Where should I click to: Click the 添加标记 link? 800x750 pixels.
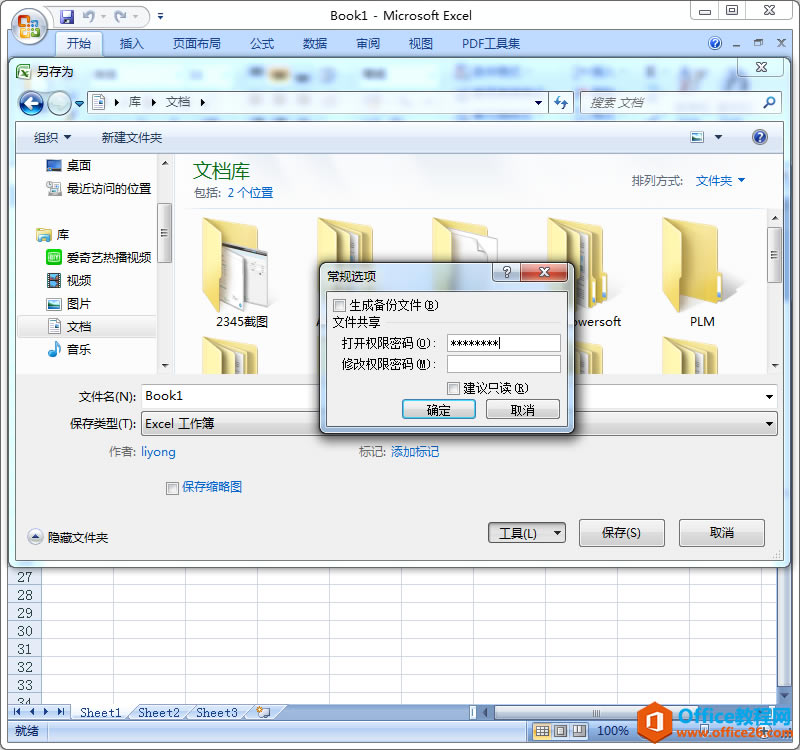click(415, 452)
